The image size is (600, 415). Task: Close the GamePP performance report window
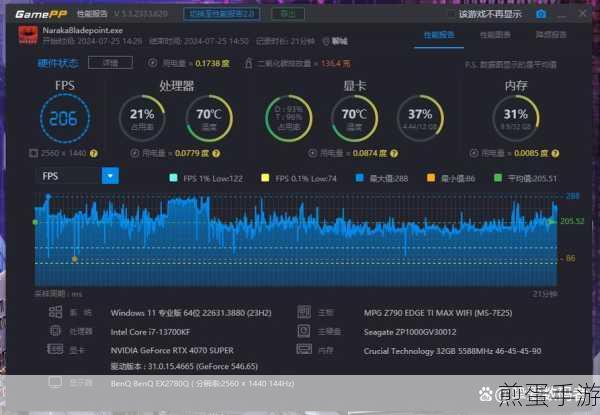point(582,14)
